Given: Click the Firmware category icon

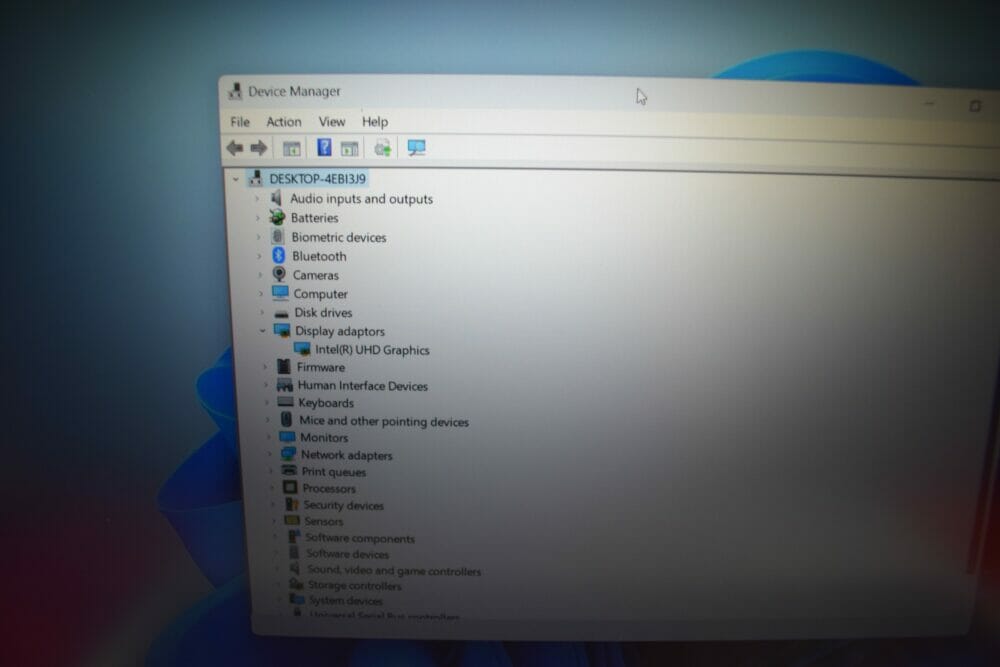Looking at the screenshot, I should click(284, 366).
